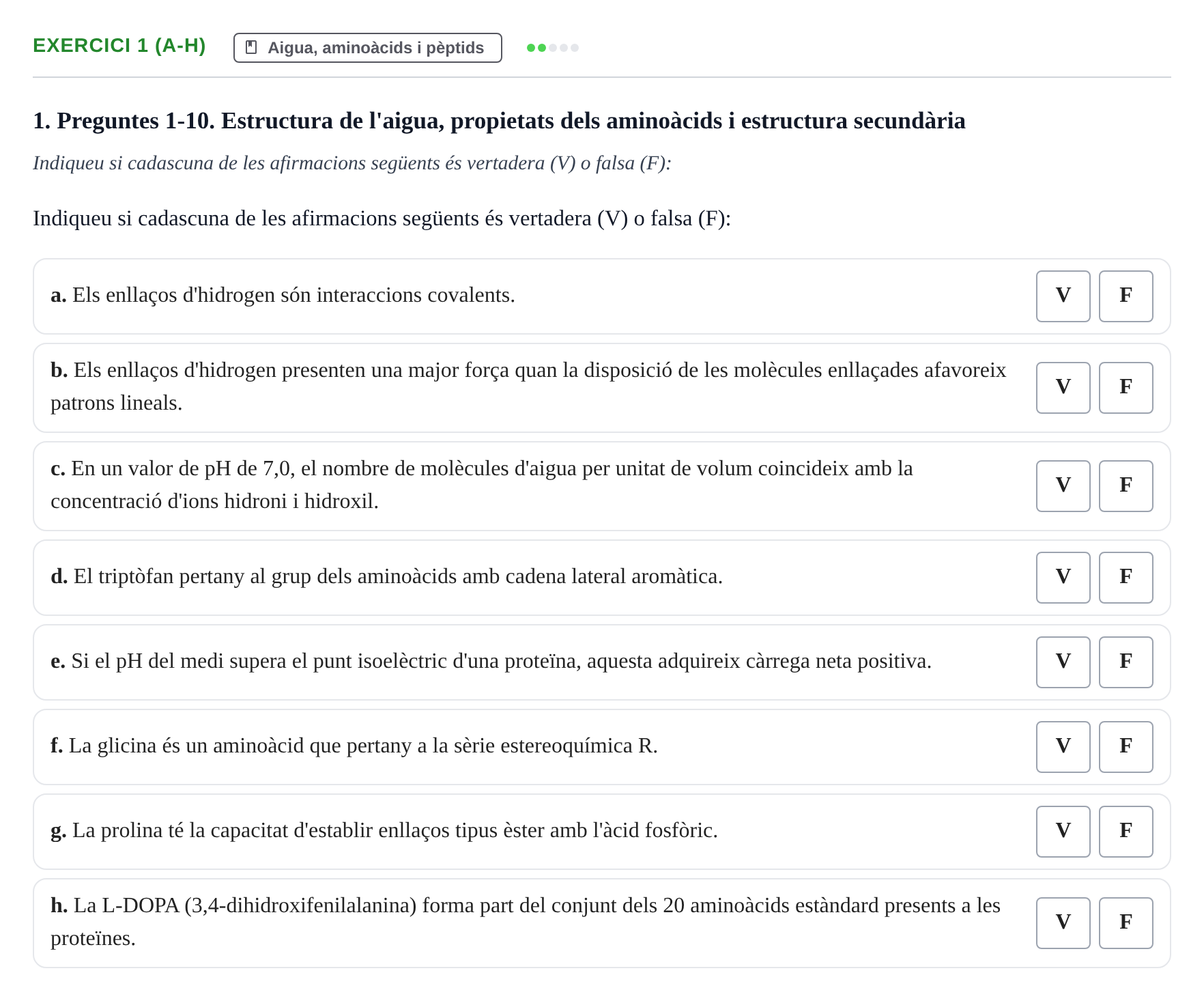Click the 'EXERCICI 1 (A-H)' header label

[119, 46]
